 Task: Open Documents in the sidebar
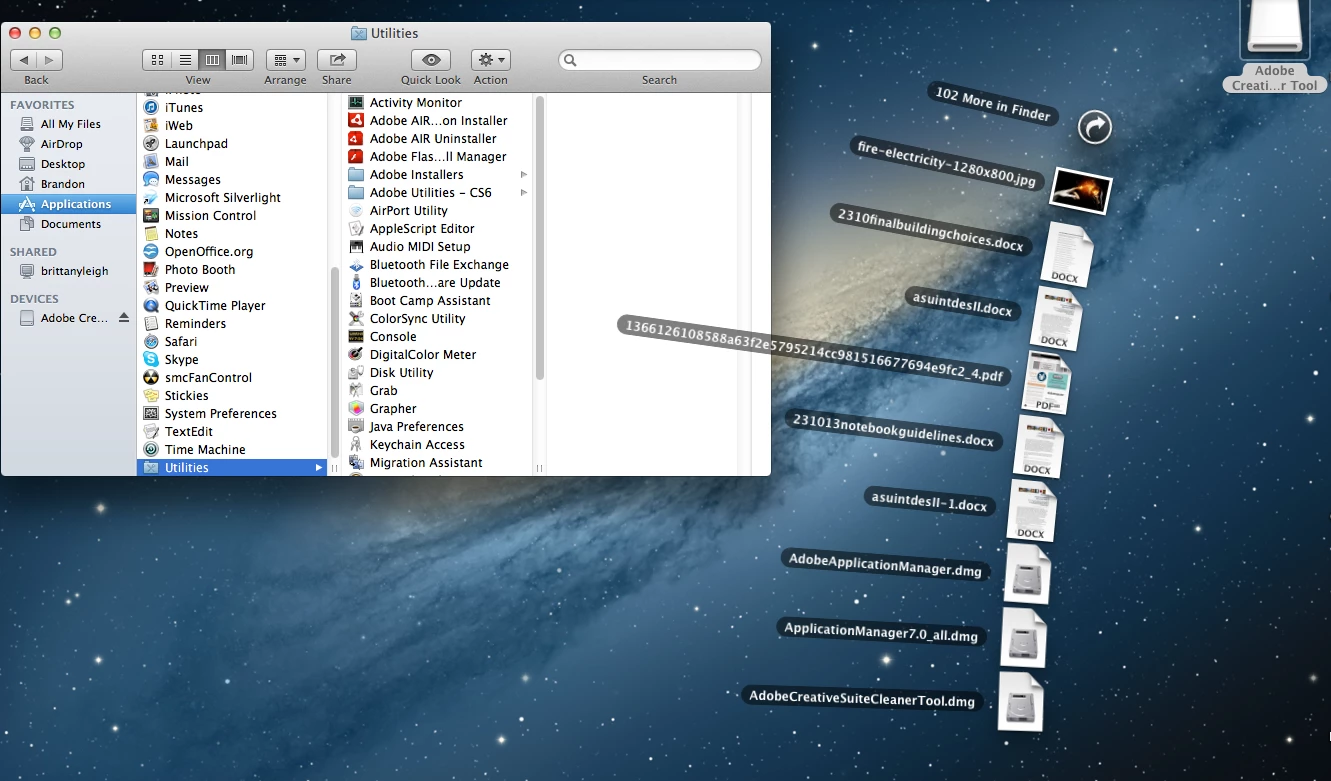[x=68, y=224]
